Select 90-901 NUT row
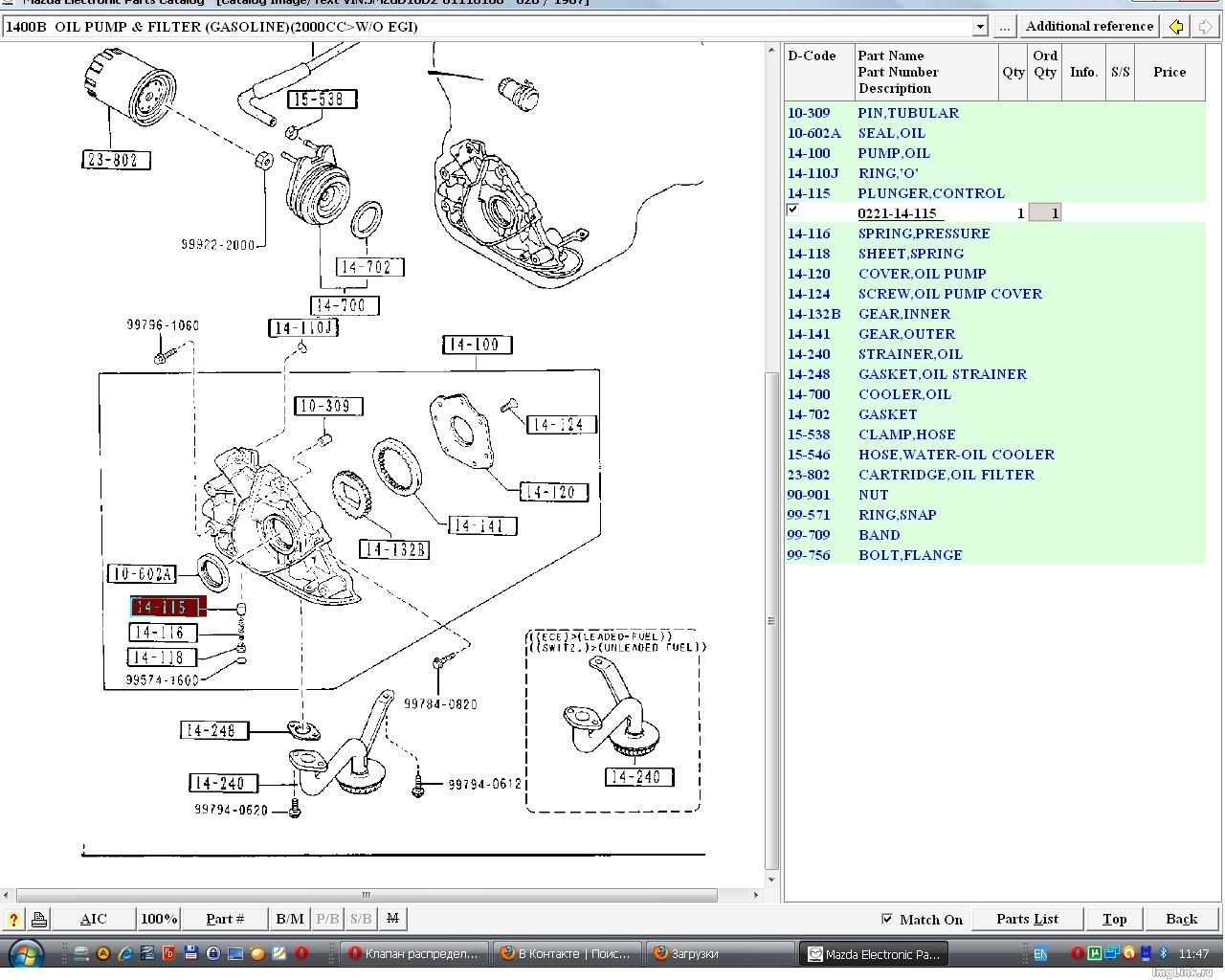Viewport: 1225px width, 980px height. click(x=995, y=495)
